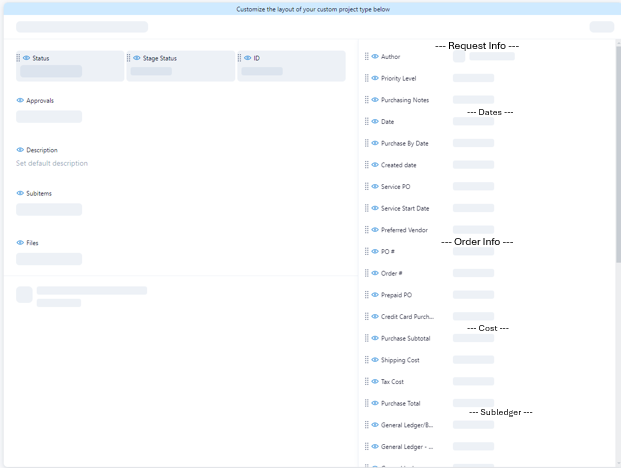Click the right panel vertical scrollbar
Viewport: 621px width, 469px height.
(618, 154)
